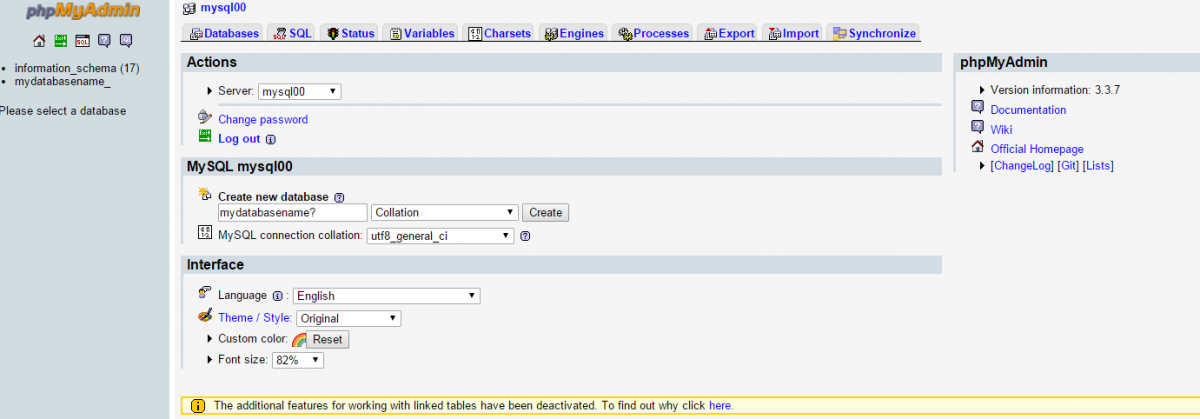Switch to the Engines tab
The width and height of the screenshot is (1200, 419).
point(574,33)
